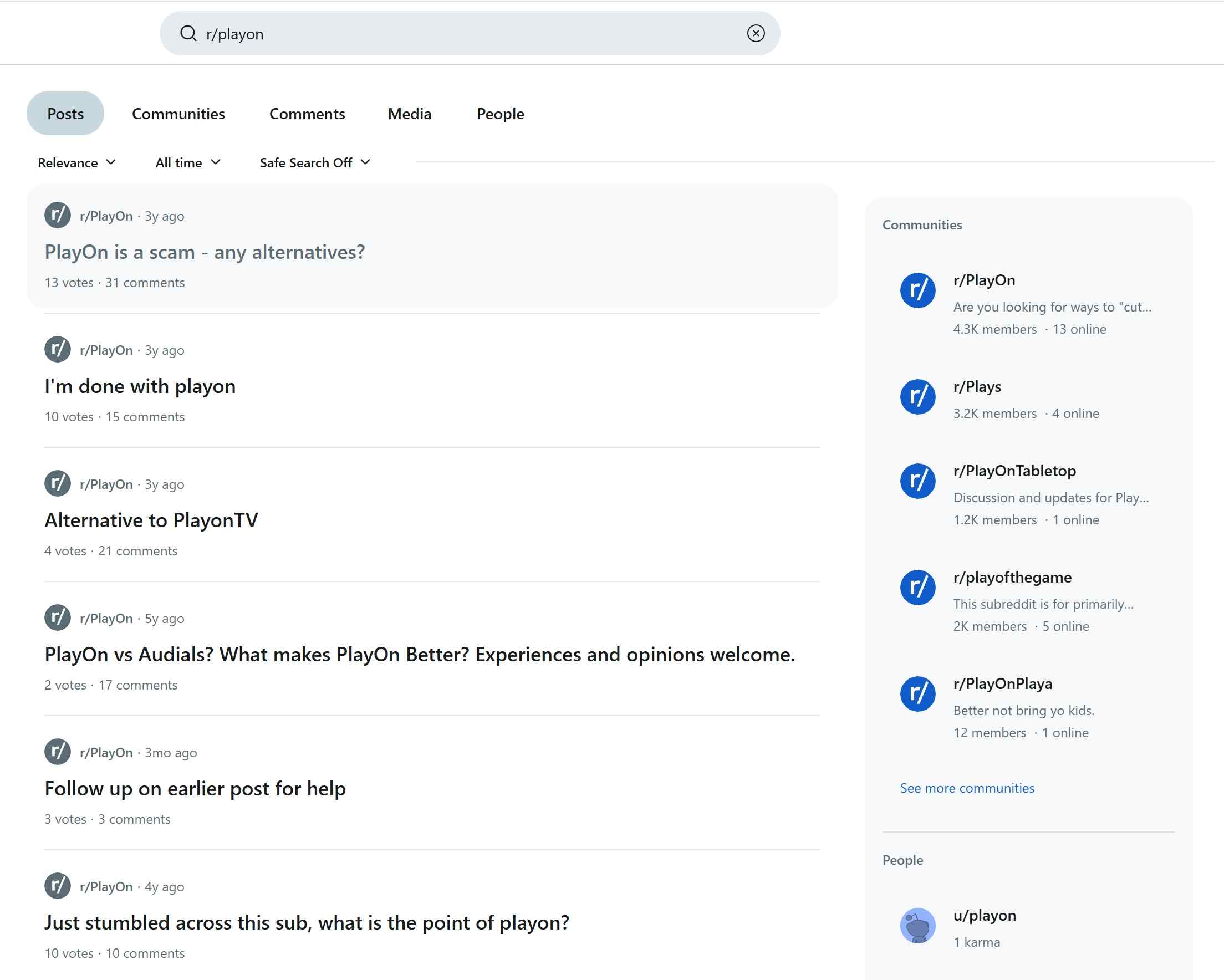
Task: Click '1 karma' text under u/playon
Action: (x=976, y=942)
